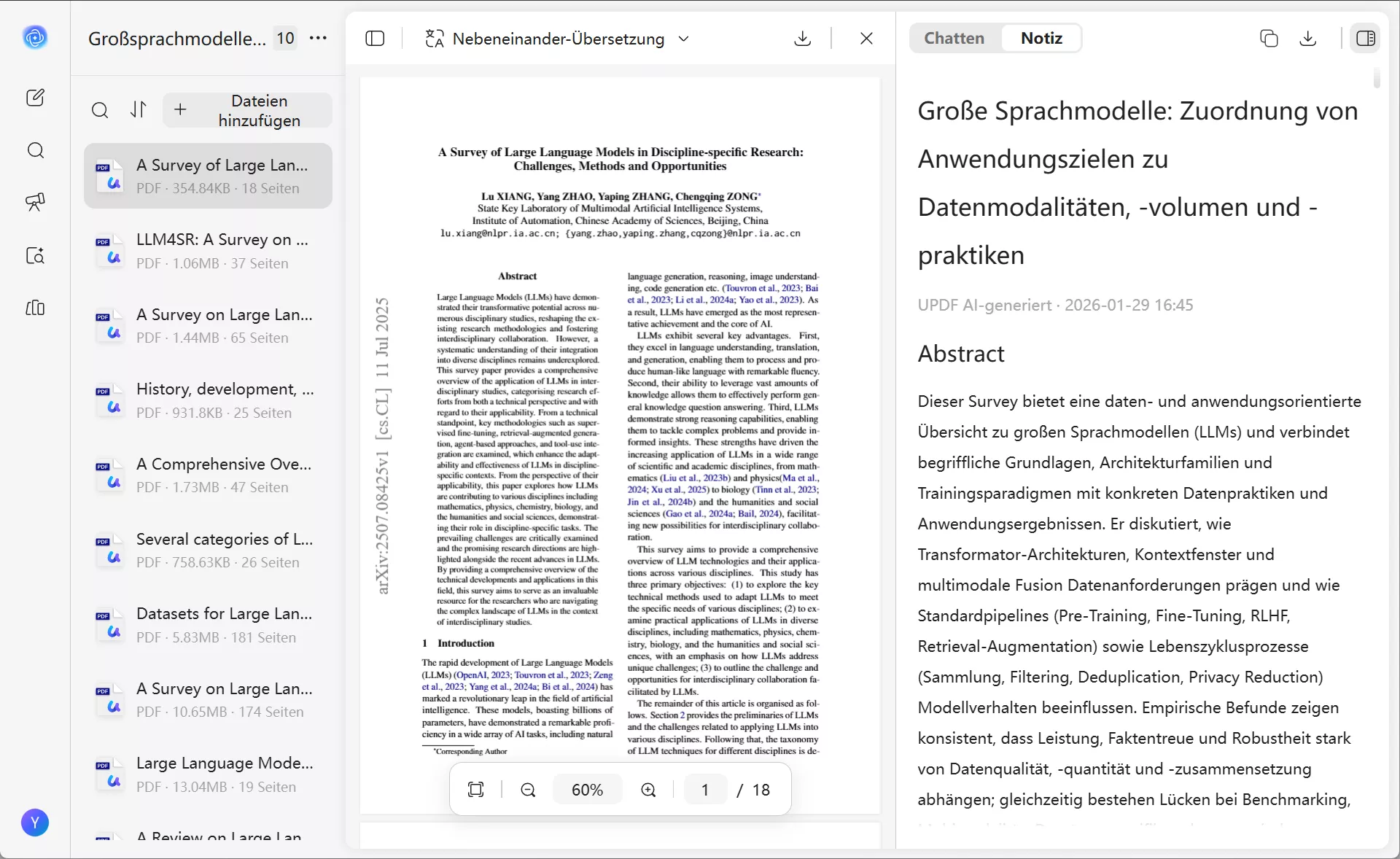Open the 60% zoom level field
Image resolution: width=1400 pixels, height=859 pixels.
[x=587, y=790]
